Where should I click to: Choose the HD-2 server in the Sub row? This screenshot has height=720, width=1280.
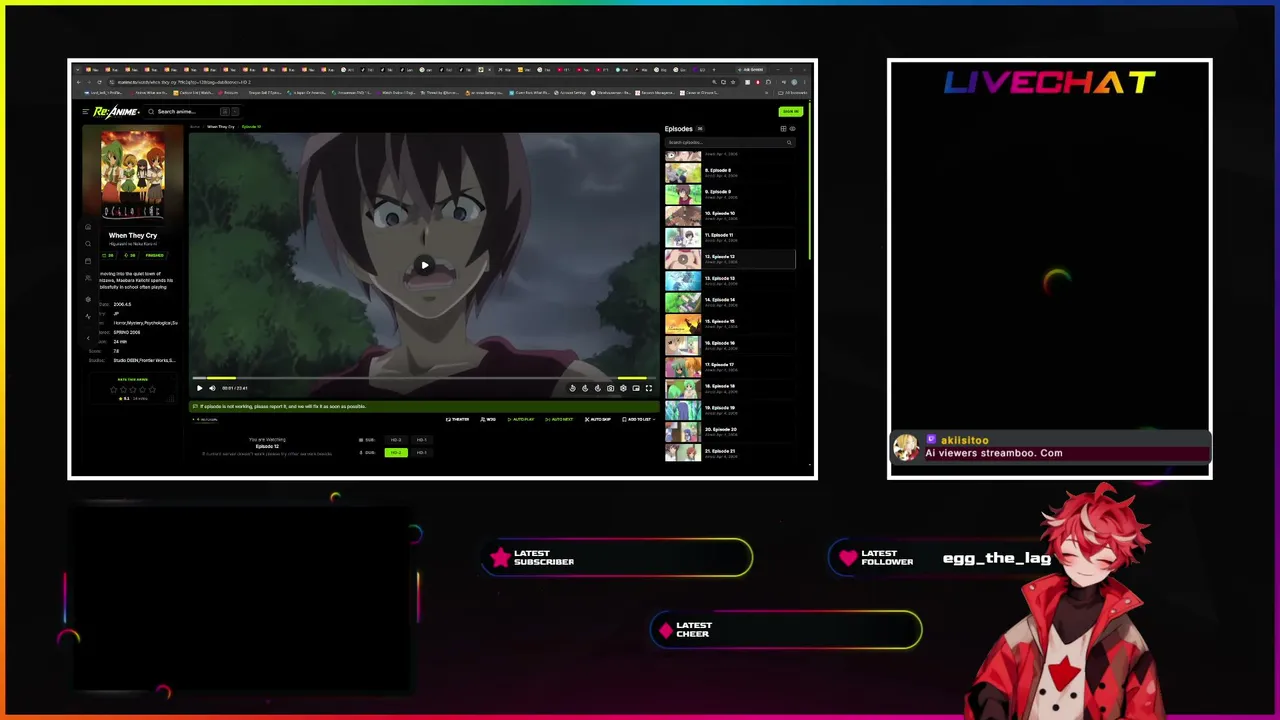(x=396, y=440)
